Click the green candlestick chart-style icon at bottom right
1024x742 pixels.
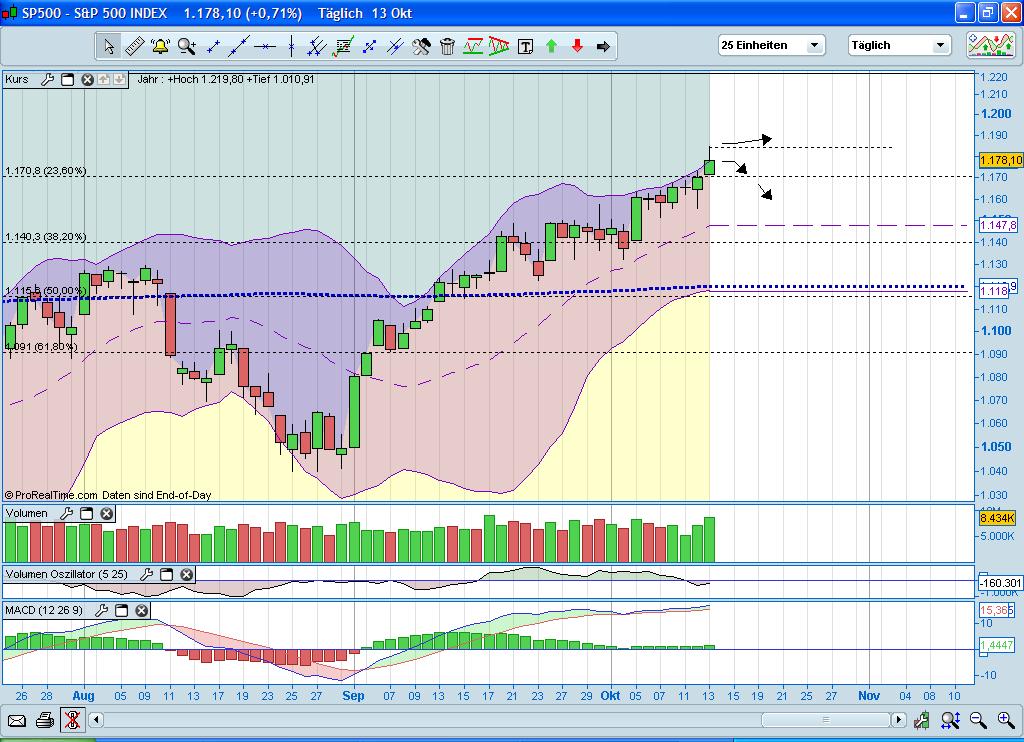921,720
